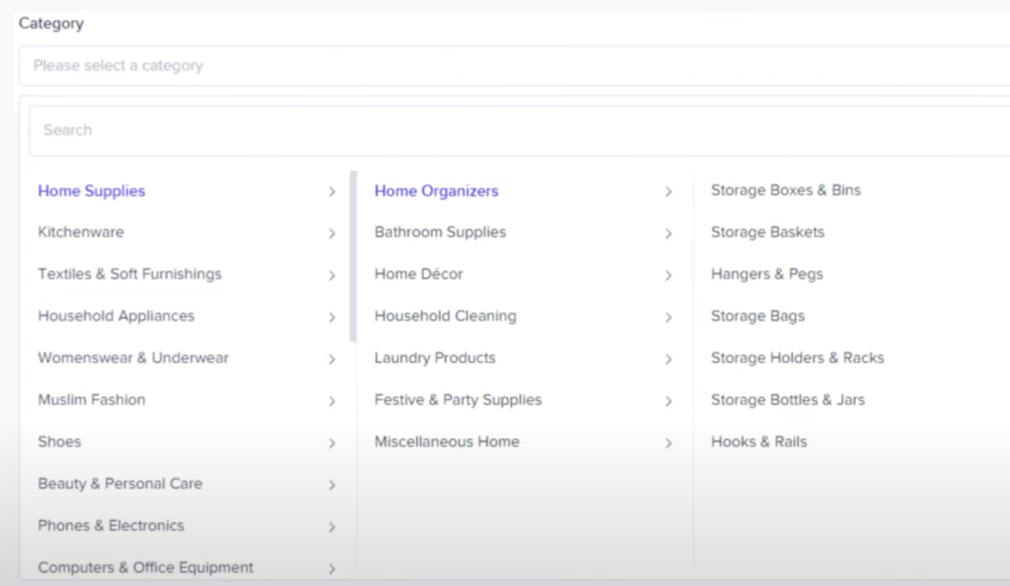1010x586 pixels.
Task: Expand the Shoes chevron arrow
Action: (x=332, y=443)
